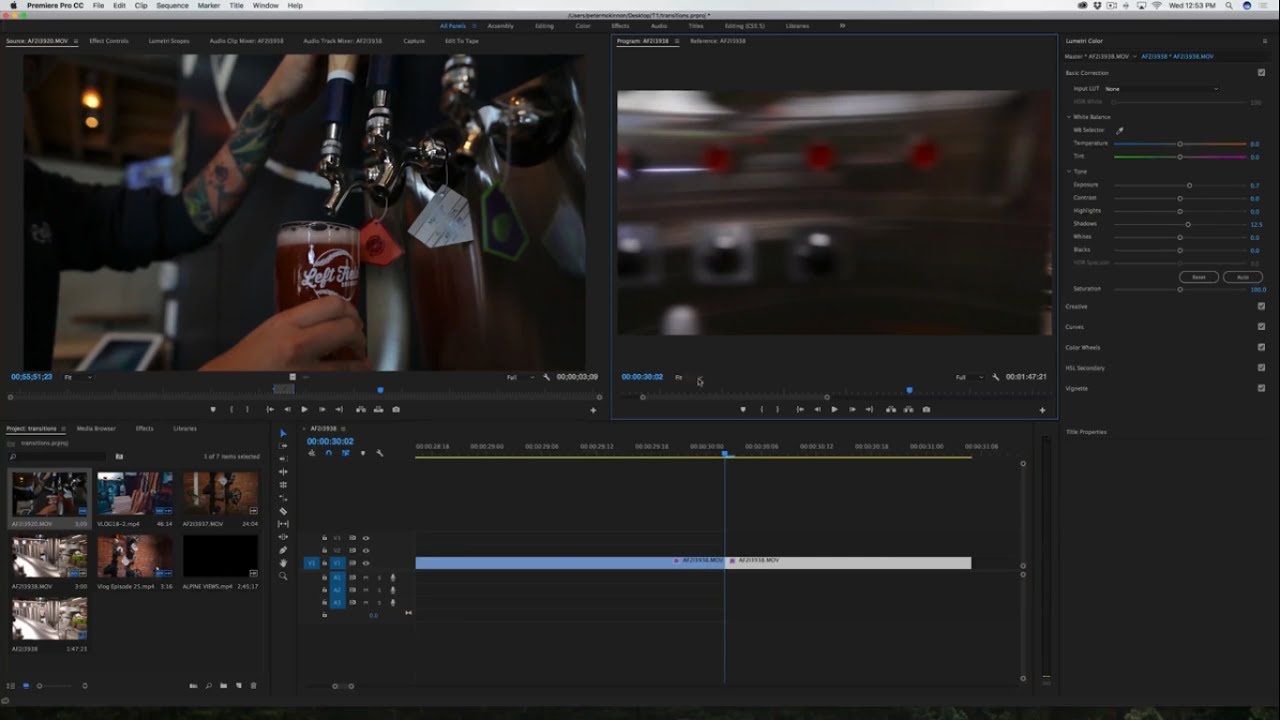1280x720 pixels.
Task: Play the Source monitor clip
Action: 304,409
